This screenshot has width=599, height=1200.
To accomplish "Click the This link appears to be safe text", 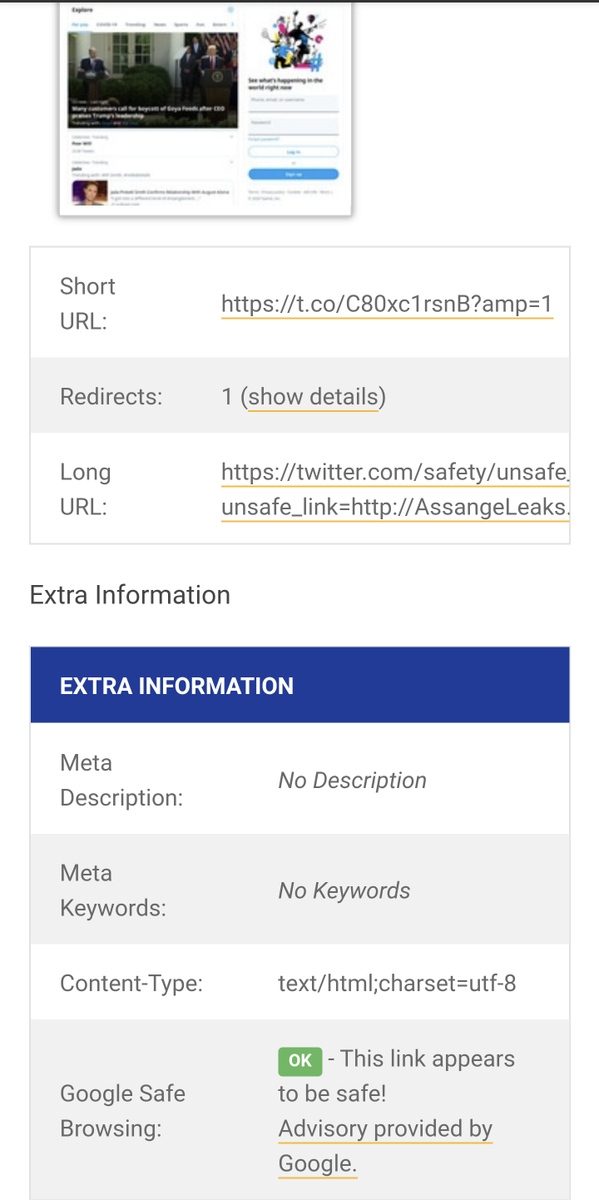I will pyautogui.click(x=396, y=1076).
